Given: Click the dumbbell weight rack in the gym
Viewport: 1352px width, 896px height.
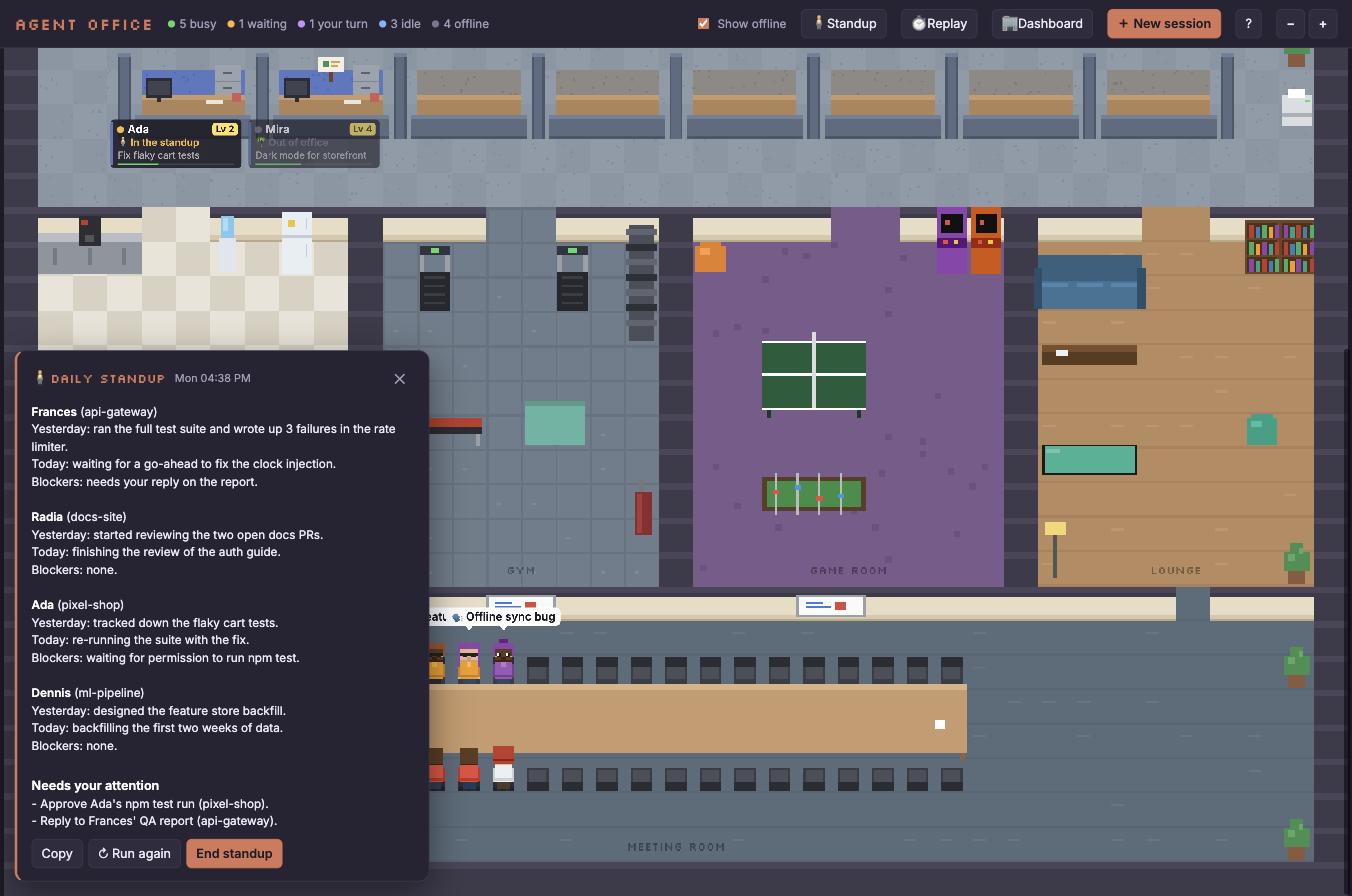Looking at the screenshot, I should [641, 283].
